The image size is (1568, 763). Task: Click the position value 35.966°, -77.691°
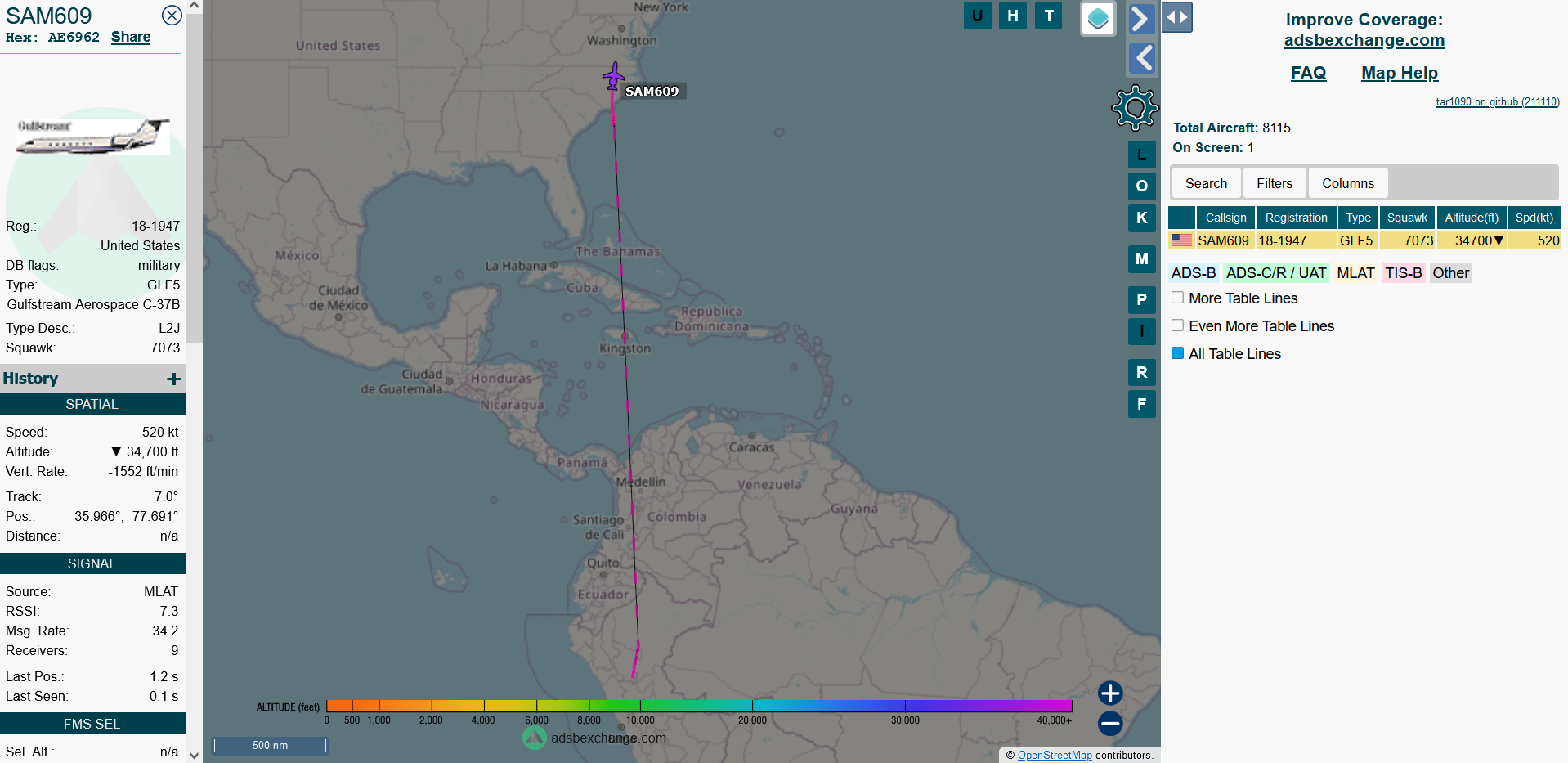pos(126,516)
